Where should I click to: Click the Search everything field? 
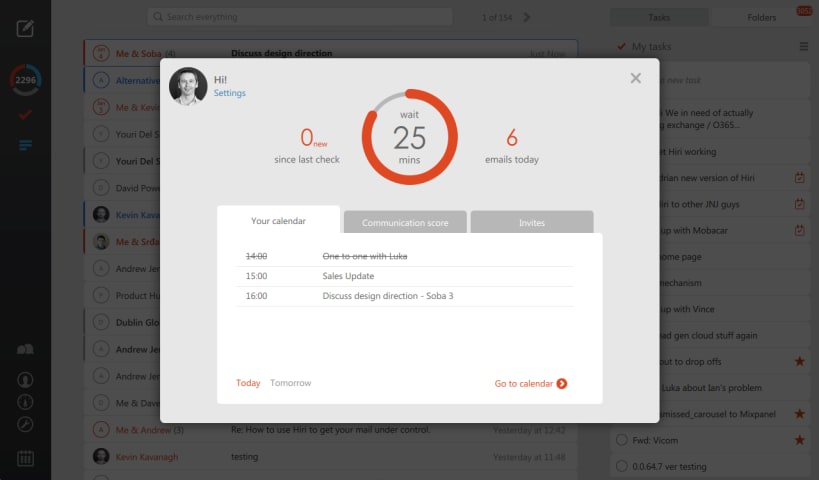300,17
